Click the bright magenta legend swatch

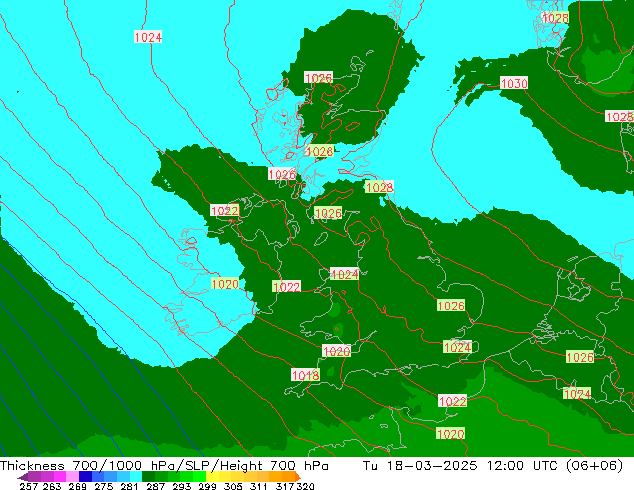click(x=60, y=476)
